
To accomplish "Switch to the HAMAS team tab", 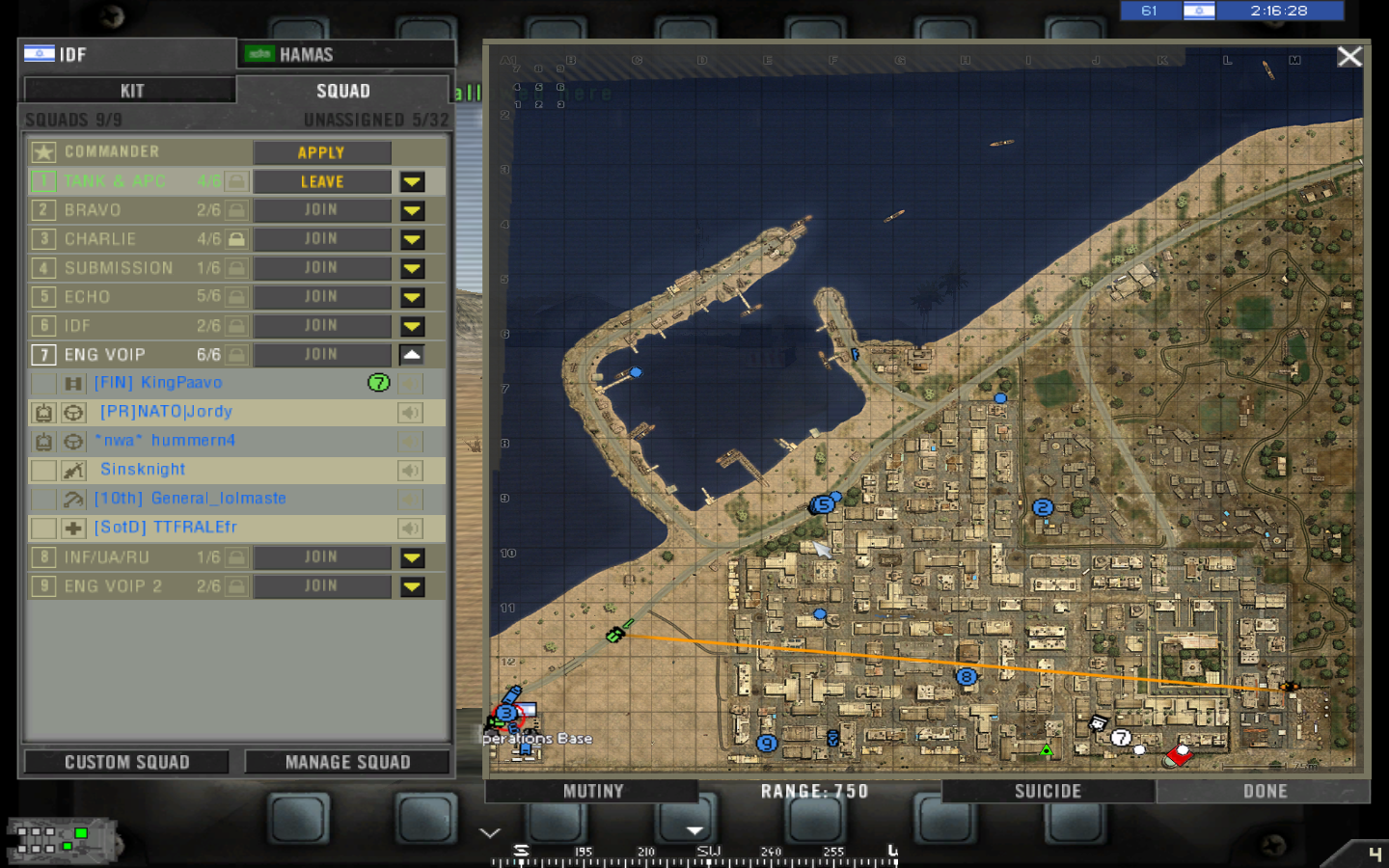I will (x=347, y=54).
